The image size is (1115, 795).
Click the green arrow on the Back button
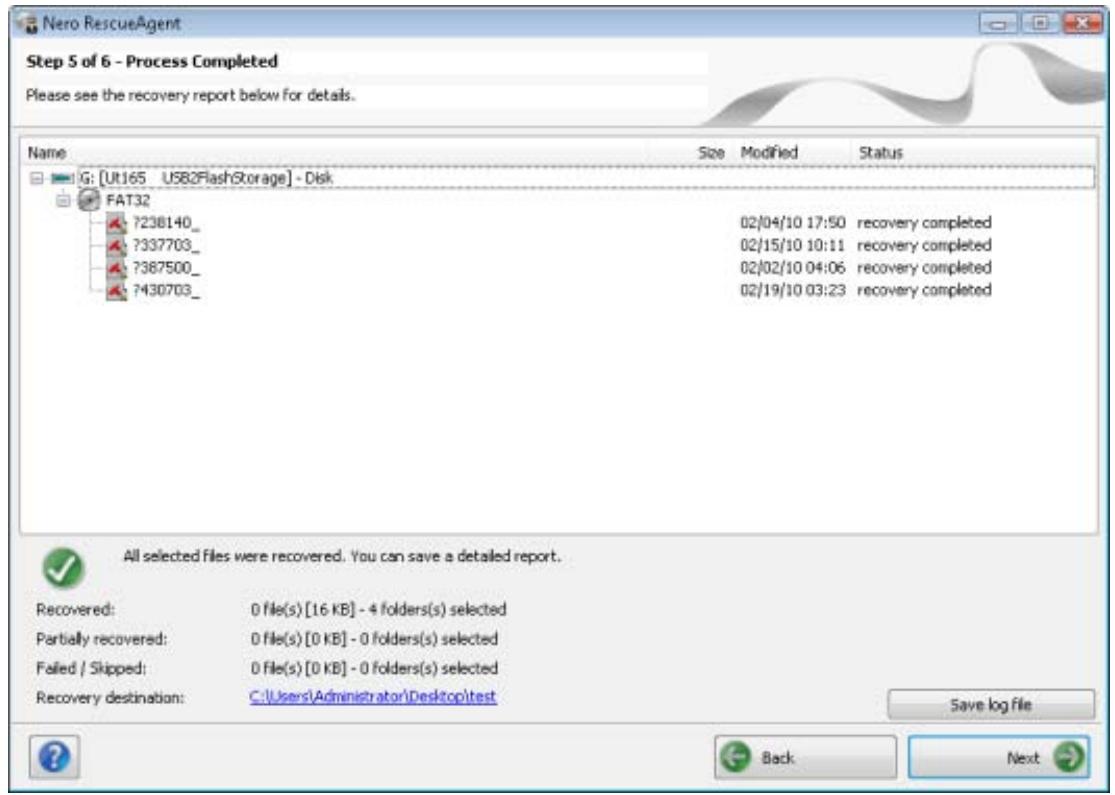pyautogui.click(x=736, y=757)
